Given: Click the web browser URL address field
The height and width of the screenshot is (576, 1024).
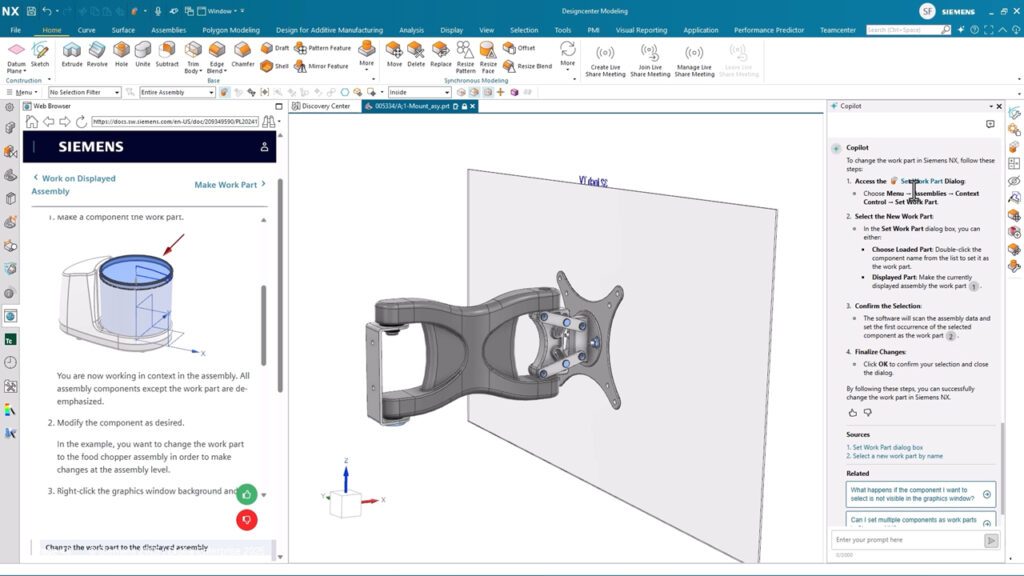Looking at the screenshot, I should coord(175,121).
